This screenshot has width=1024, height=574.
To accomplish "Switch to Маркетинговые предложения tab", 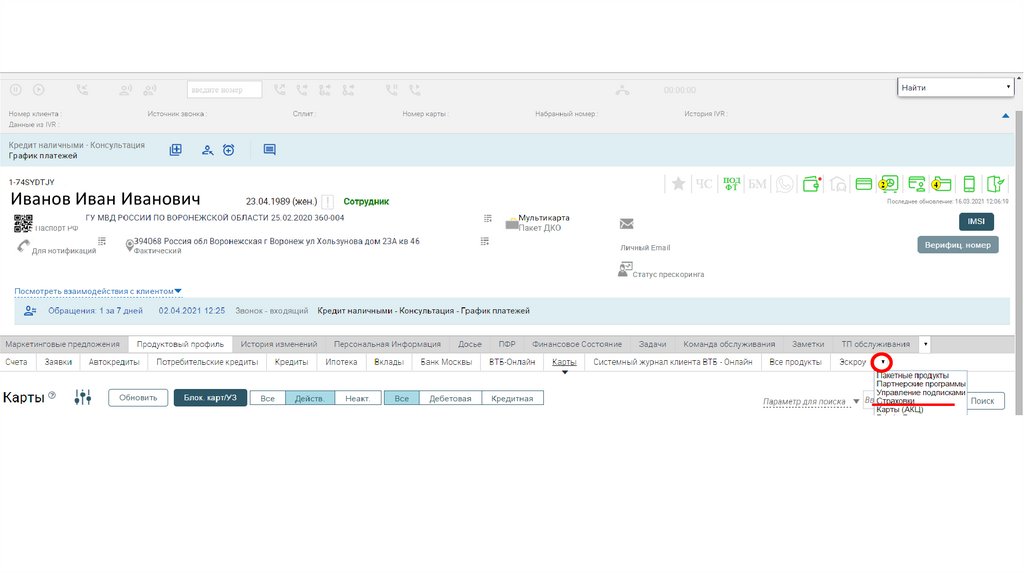I will click(x=63, y=344).
